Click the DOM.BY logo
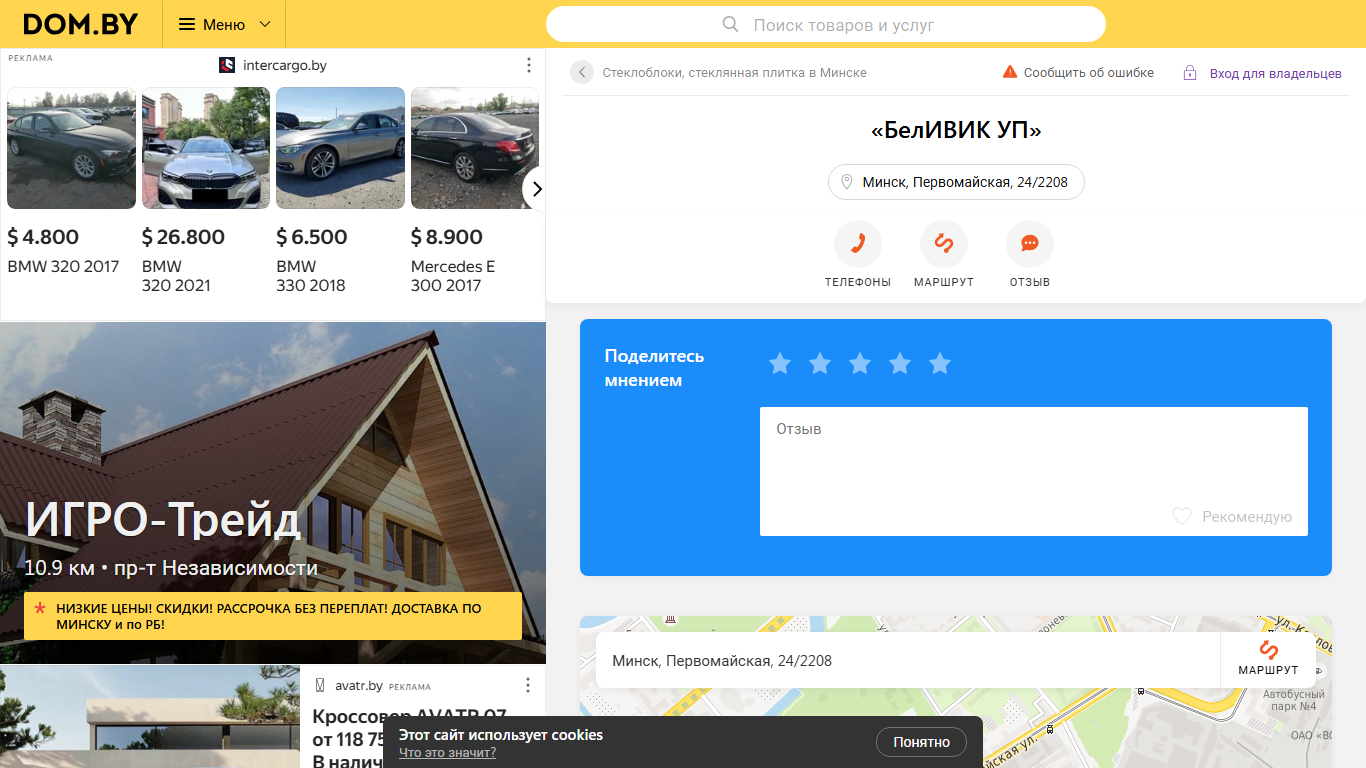The width and height of the screenshot is (1366, 768). click(80, 24)
